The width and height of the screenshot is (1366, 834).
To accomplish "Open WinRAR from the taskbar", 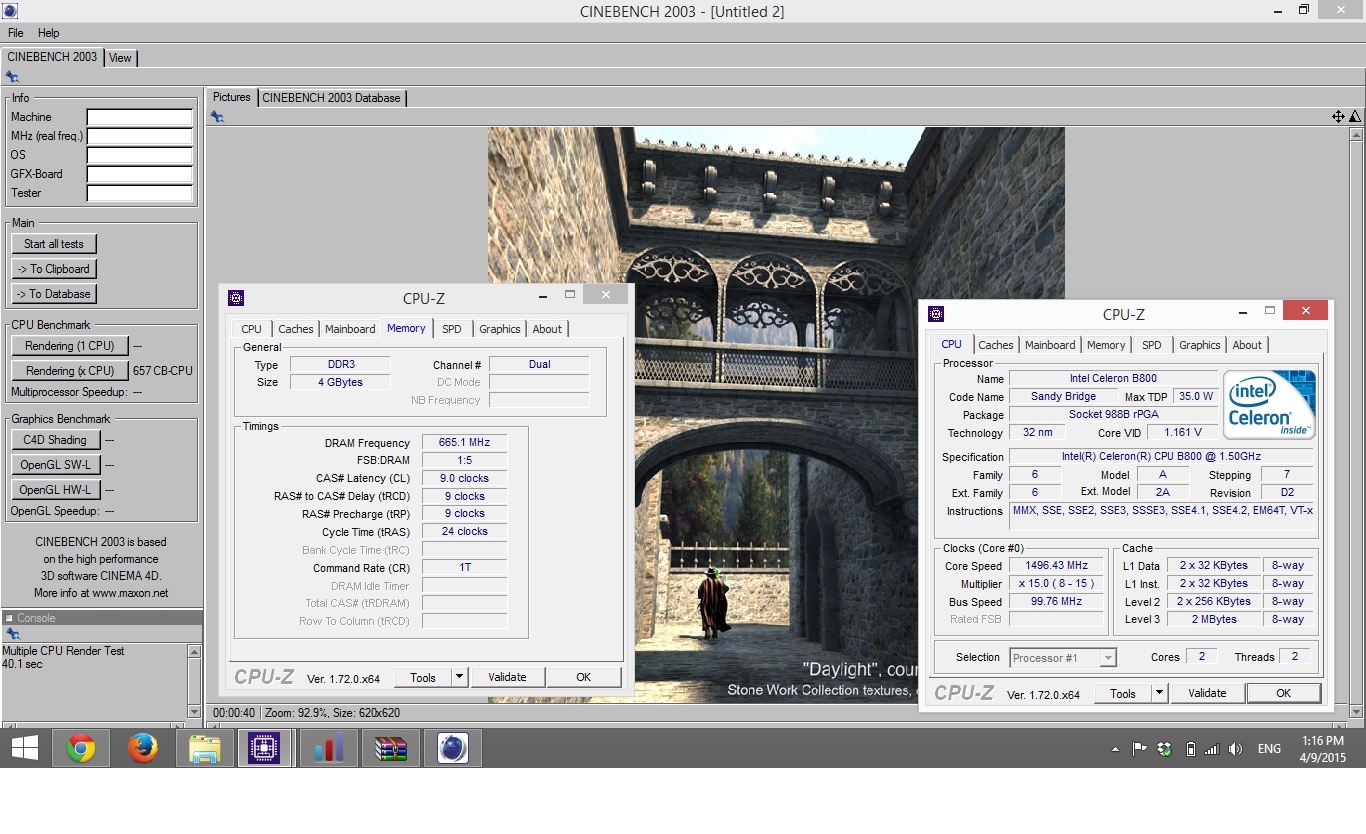I will tap(390, 748).
